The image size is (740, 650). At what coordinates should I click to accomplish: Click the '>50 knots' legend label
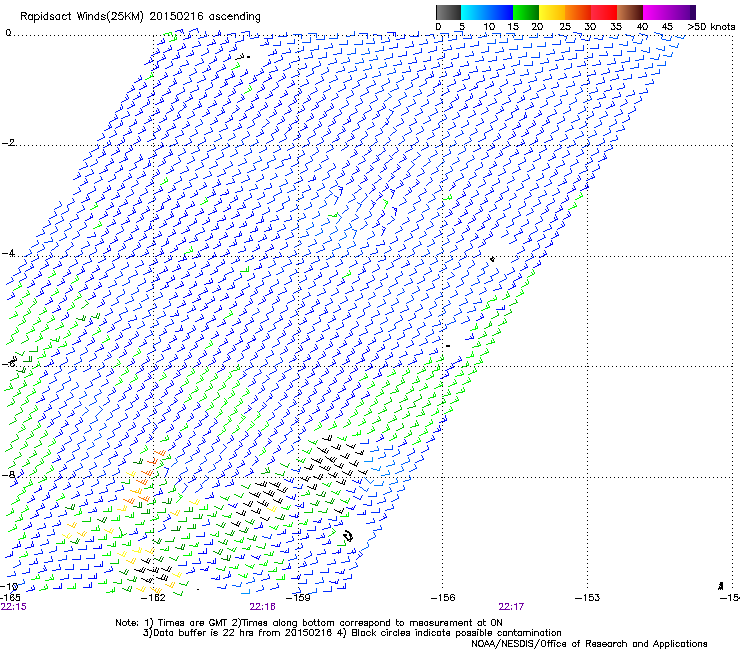coord(711,26)
